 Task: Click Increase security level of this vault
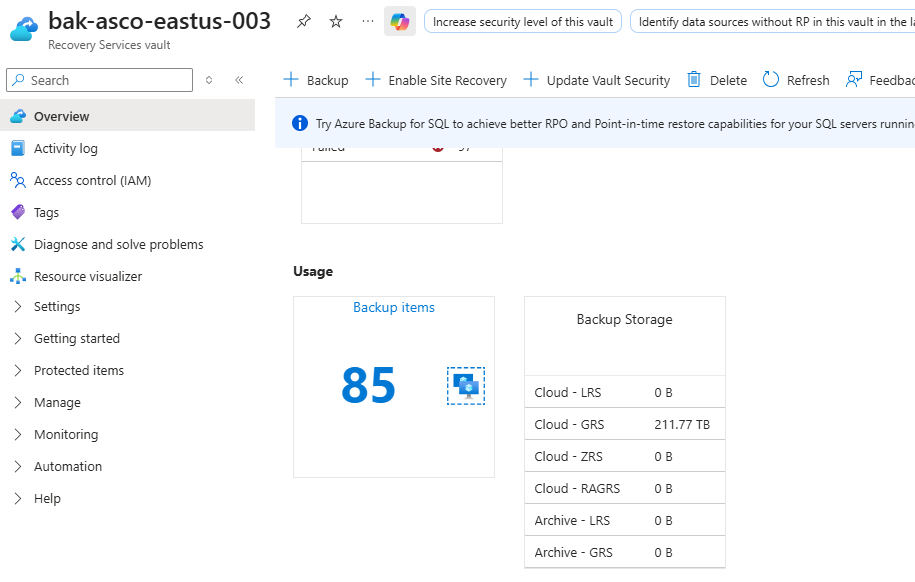(523, 22)
